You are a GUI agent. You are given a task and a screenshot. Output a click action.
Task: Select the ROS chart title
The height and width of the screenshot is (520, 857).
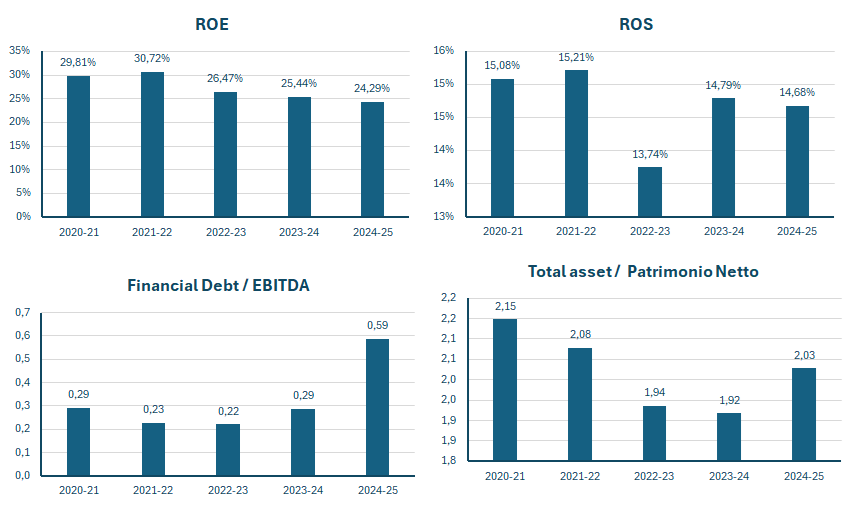pyautogui.click(x=636, y=24)
